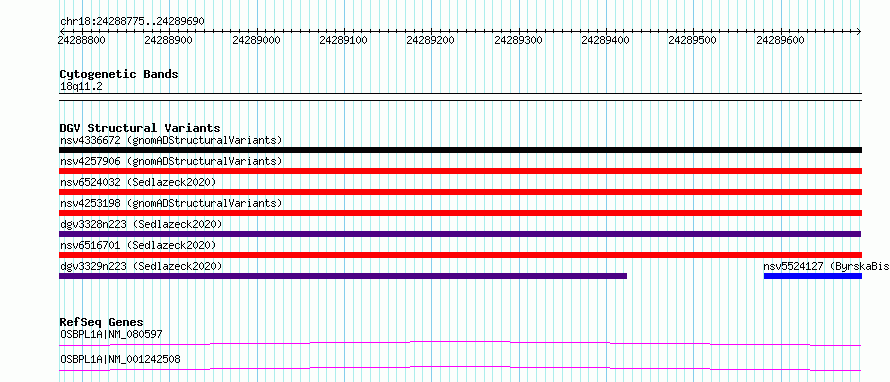
Task: Select the red nsv4257906 variant bar
Action: point(460,171)
